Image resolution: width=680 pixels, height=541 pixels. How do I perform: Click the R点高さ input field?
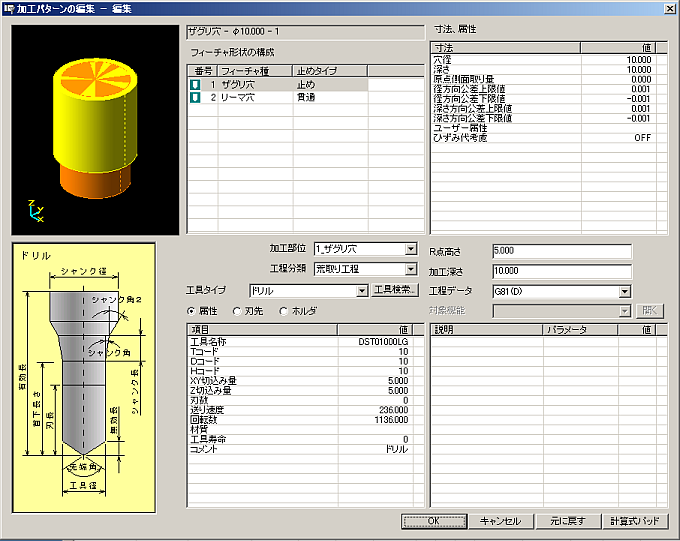[x=562, y=251]
